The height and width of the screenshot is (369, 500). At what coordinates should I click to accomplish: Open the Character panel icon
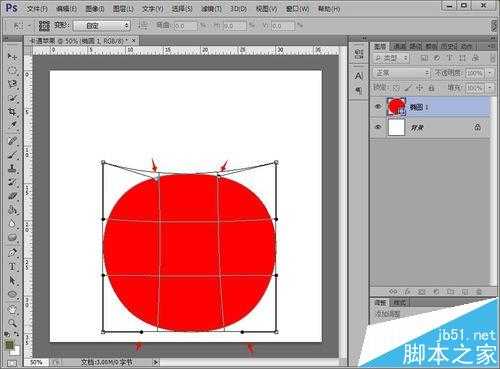(x=359, y=76)
